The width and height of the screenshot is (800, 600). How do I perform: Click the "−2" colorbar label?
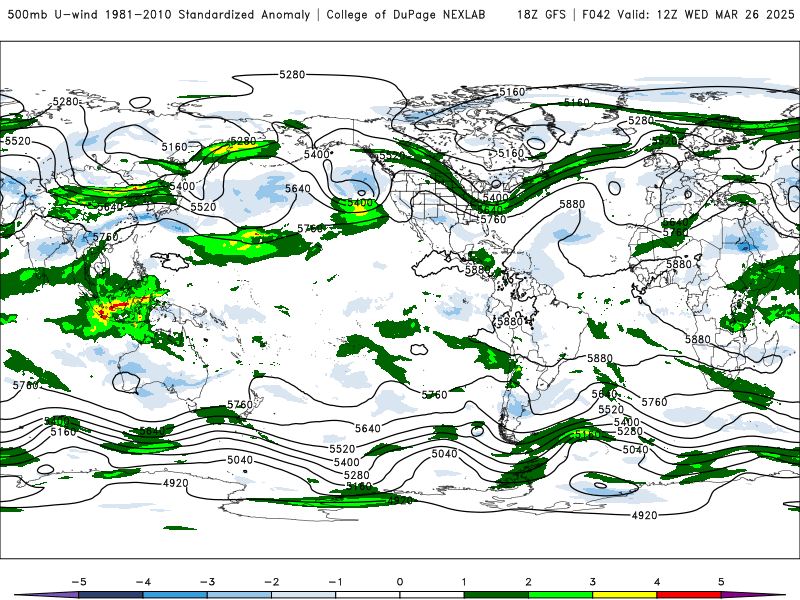271,582
